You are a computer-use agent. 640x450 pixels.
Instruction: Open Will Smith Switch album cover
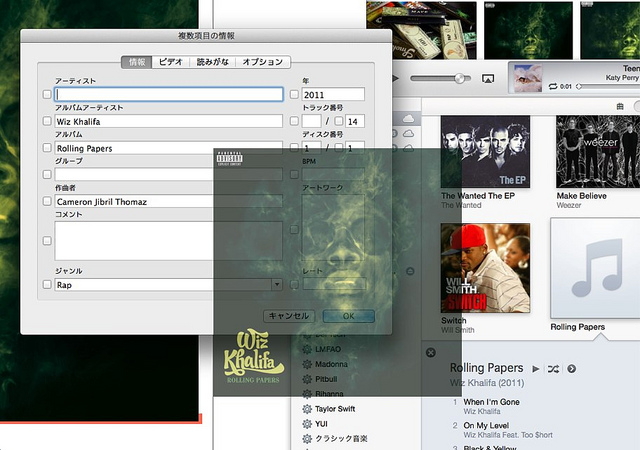pyautogui.click(x=485, y=268)
